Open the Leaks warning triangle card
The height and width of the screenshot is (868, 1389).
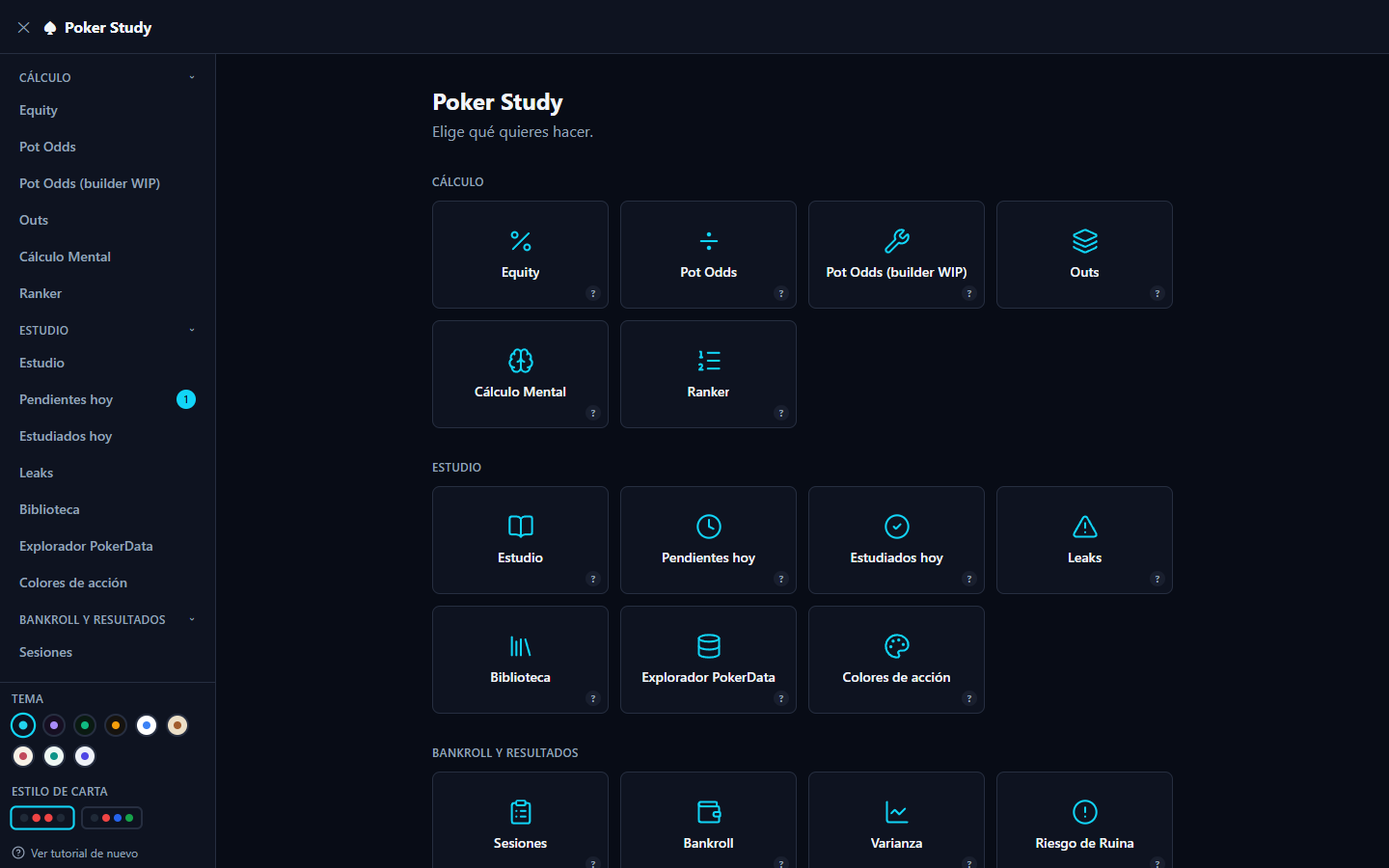tap(1084, 540)
